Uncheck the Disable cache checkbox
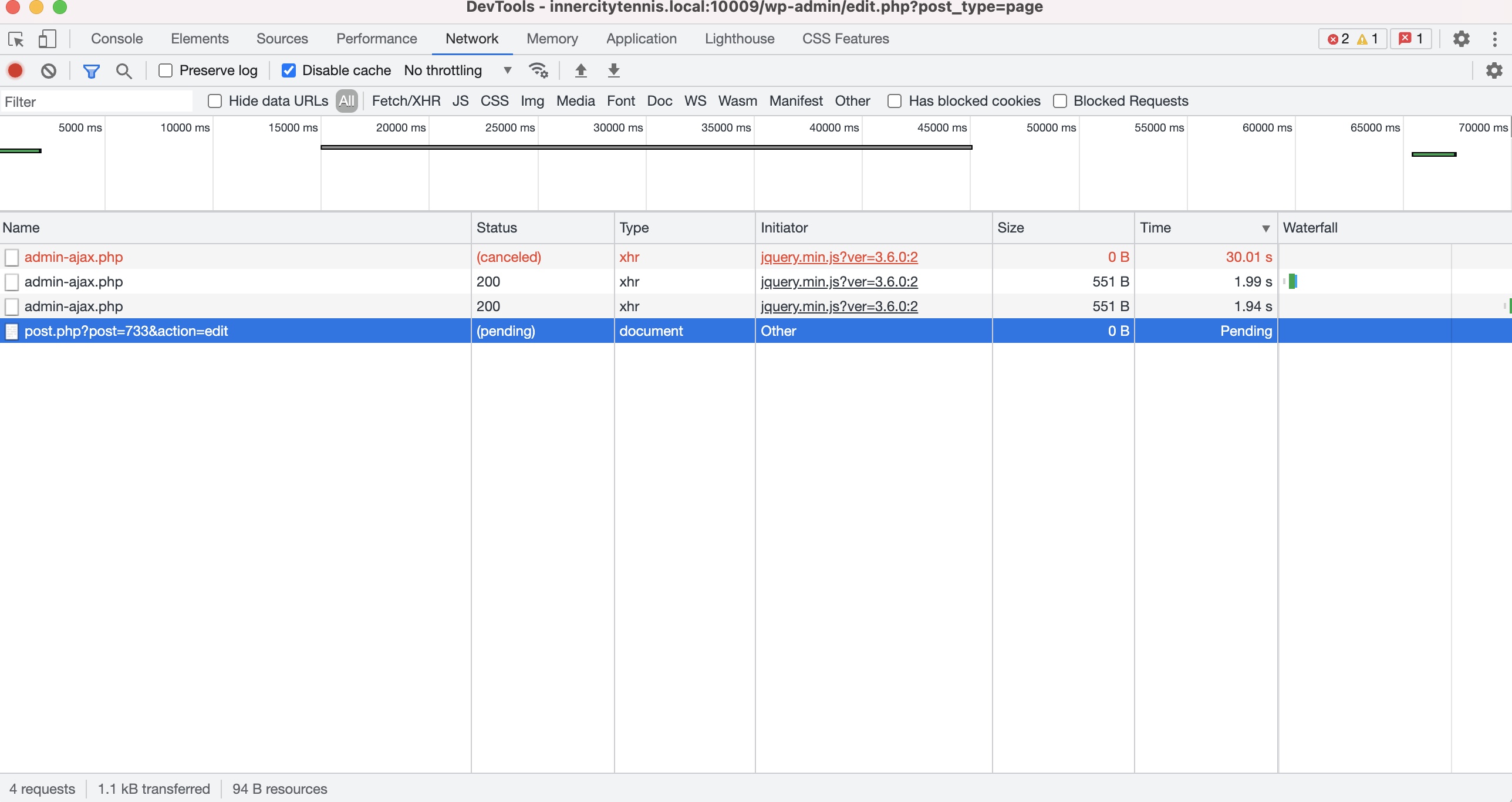 [288, 70]
